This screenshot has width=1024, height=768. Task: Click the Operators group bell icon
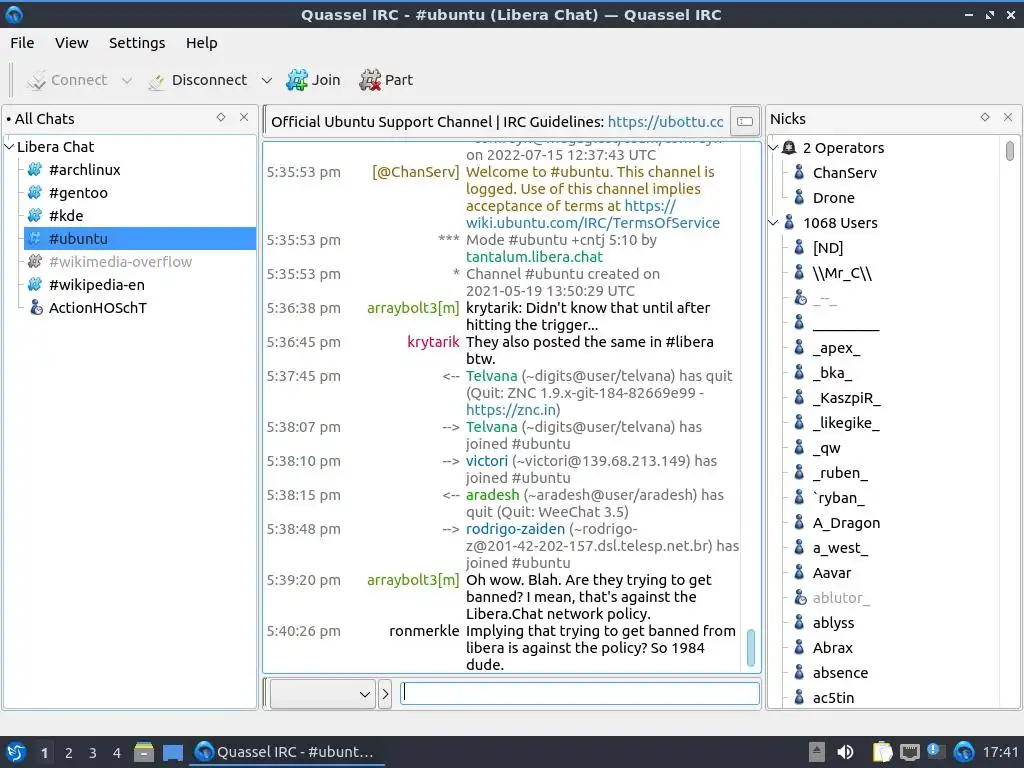789,148
